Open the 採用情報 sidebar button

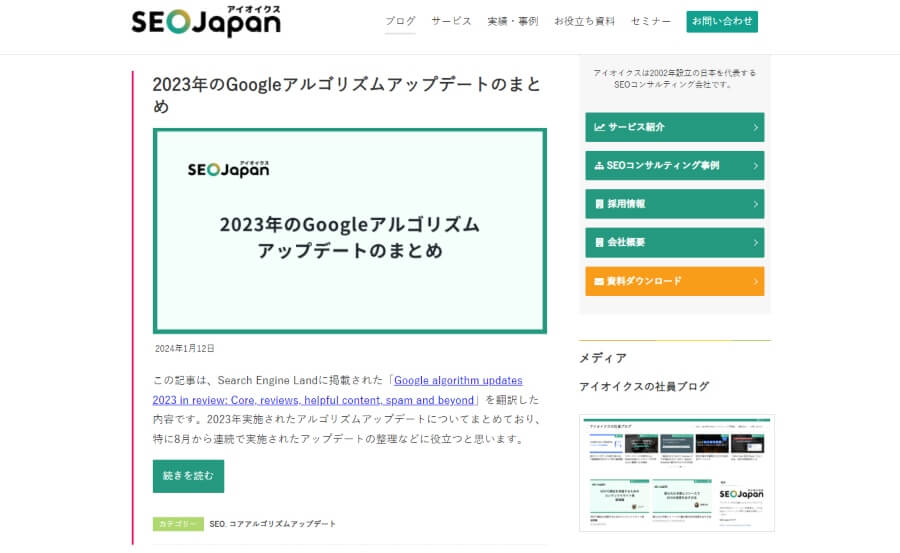tap(674, 204)
